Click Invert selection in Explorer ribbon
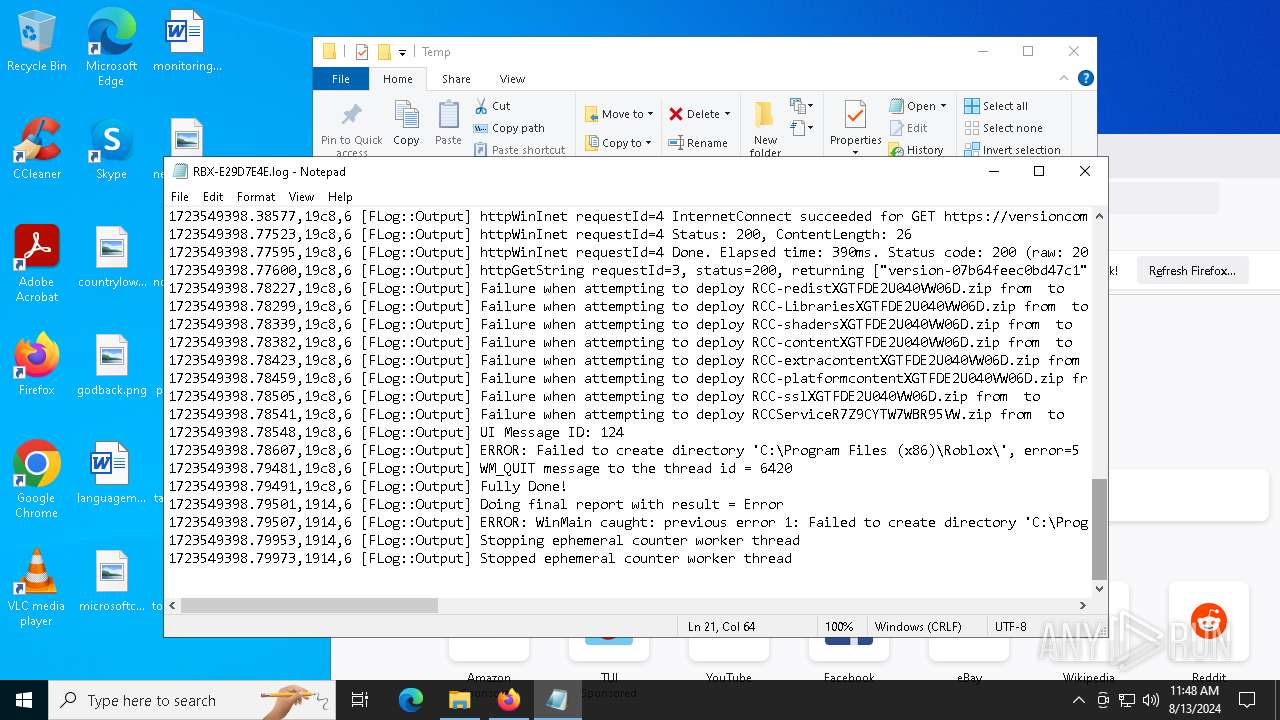Screen dimensions: 1280x720 tap(1012, 150)
